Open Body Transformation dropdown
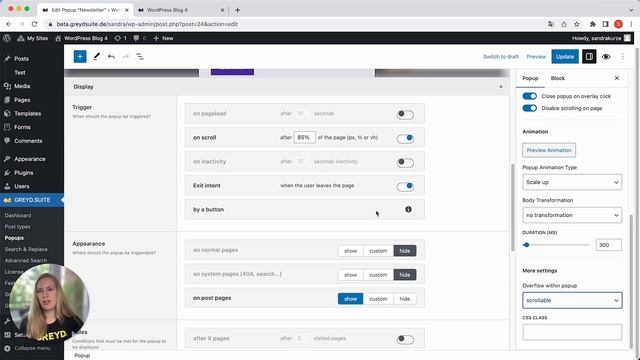The height and width of the screenshot is (360, 640). (572, 215)
